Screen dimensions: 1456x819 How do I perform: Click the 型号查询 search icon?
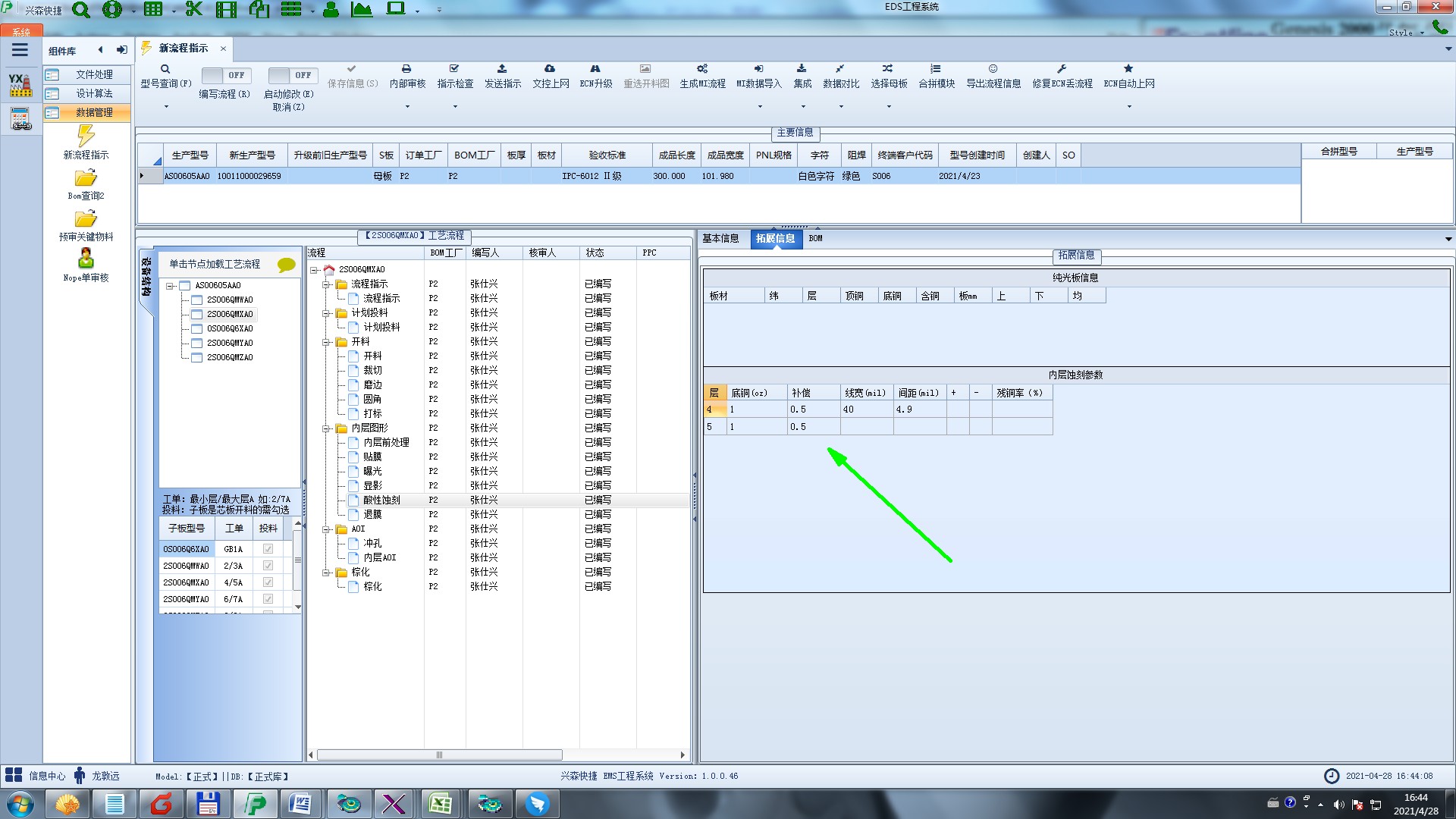click(165, 69)
